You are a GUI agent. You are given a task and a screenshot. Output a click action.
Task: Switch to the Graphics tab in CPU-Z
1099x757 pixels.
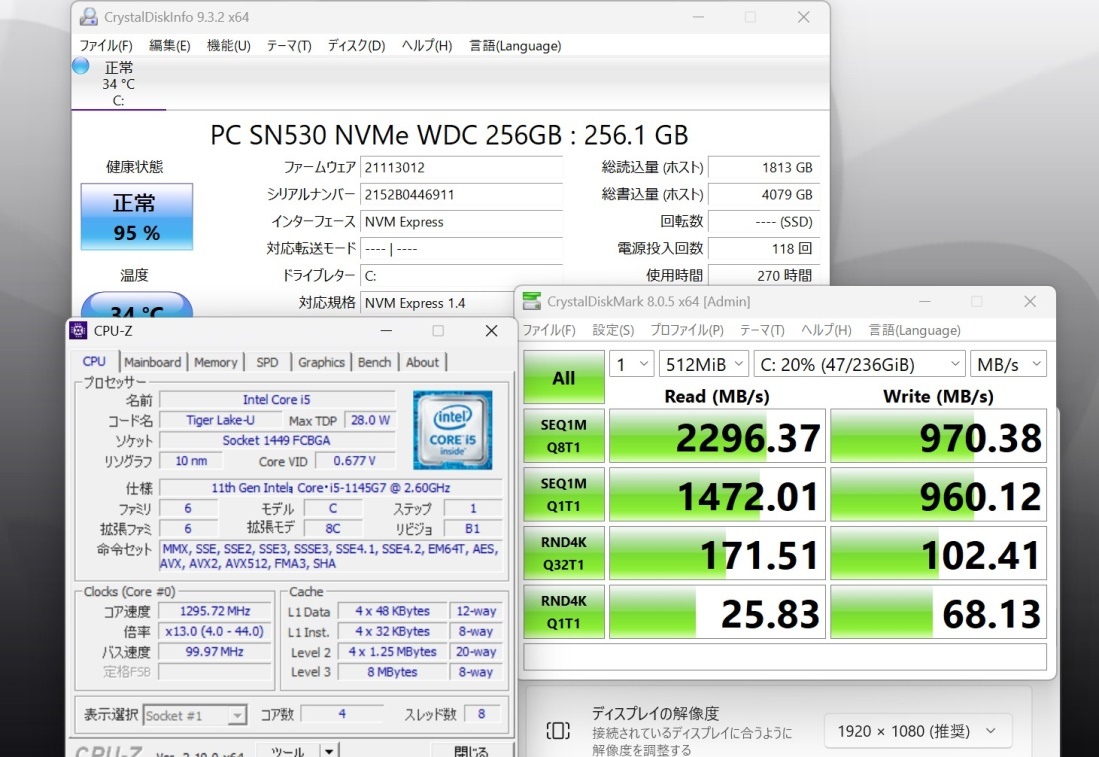point(321,362)
